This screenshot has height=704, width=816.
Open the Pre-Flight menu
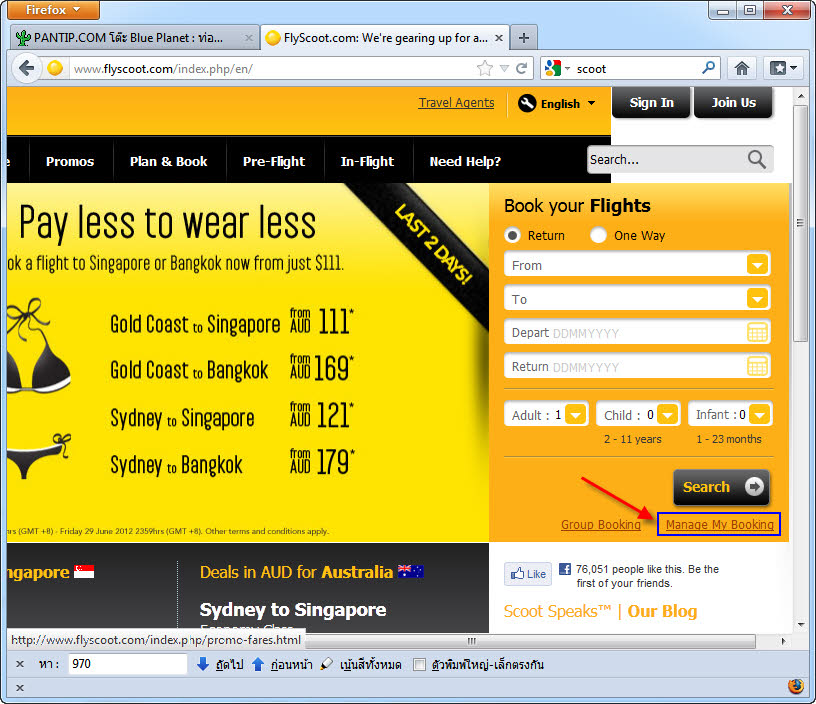click(274, 161)
